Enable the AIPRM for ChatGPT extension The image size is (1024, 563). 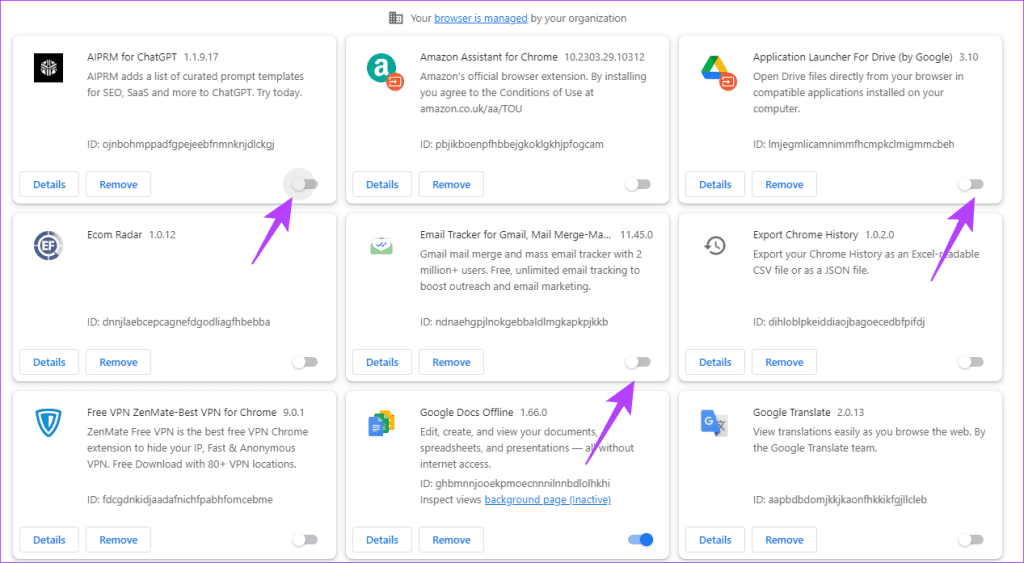(x=304, y=184)
